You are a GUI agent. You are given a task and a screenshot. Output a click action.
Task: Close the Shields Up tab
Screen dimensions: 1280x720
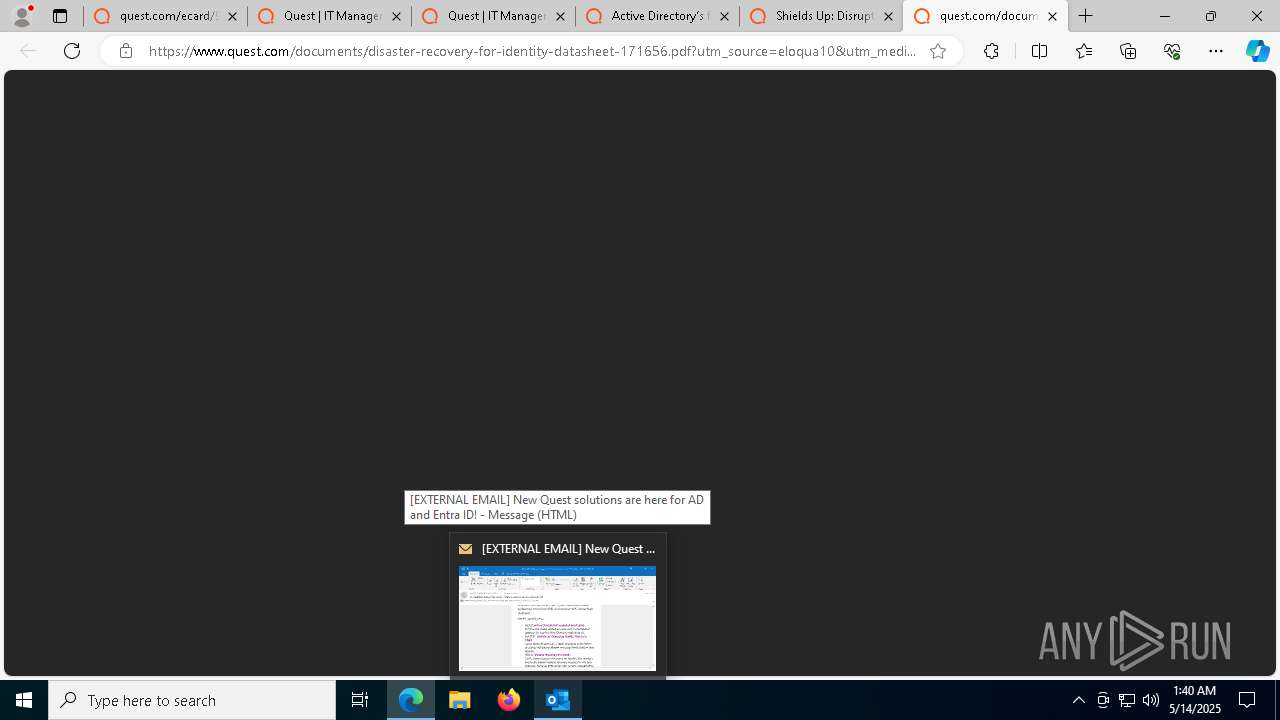coord(888,17)
